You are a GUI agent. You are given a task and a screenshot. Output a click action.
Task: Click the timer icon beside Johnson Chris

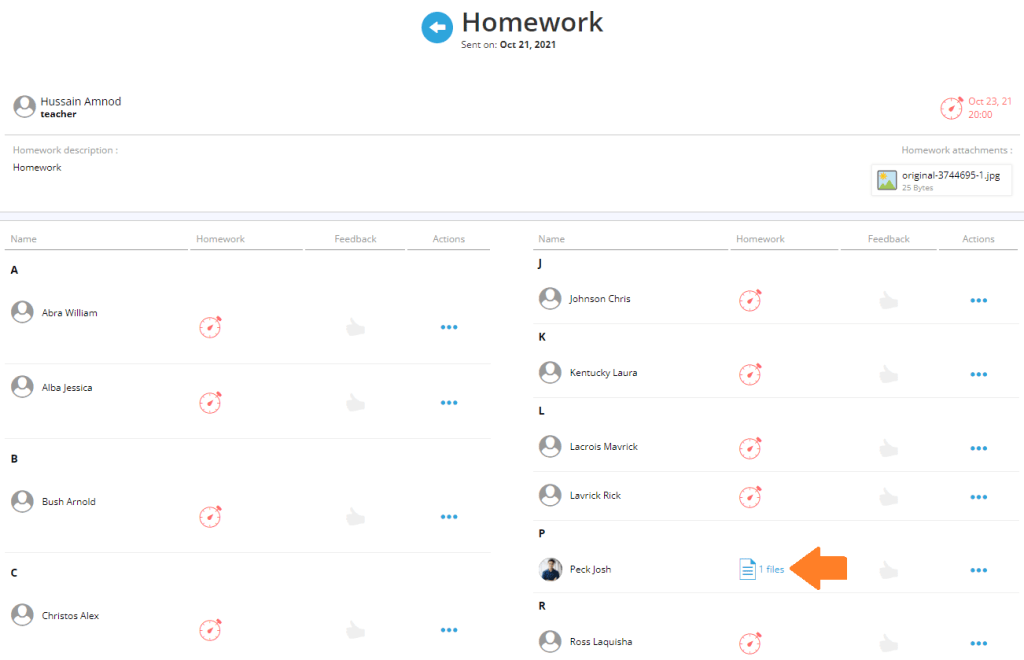[x=750, y=298]
